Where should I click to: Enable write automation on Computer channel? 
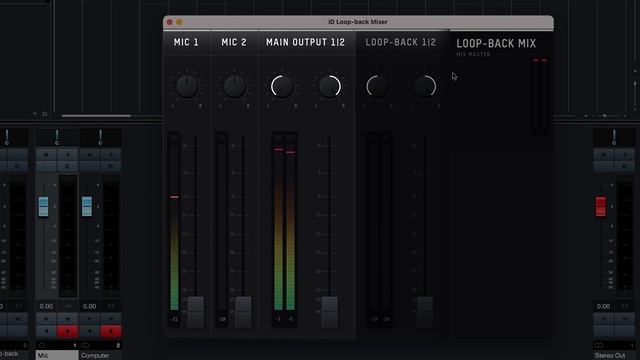111,318
